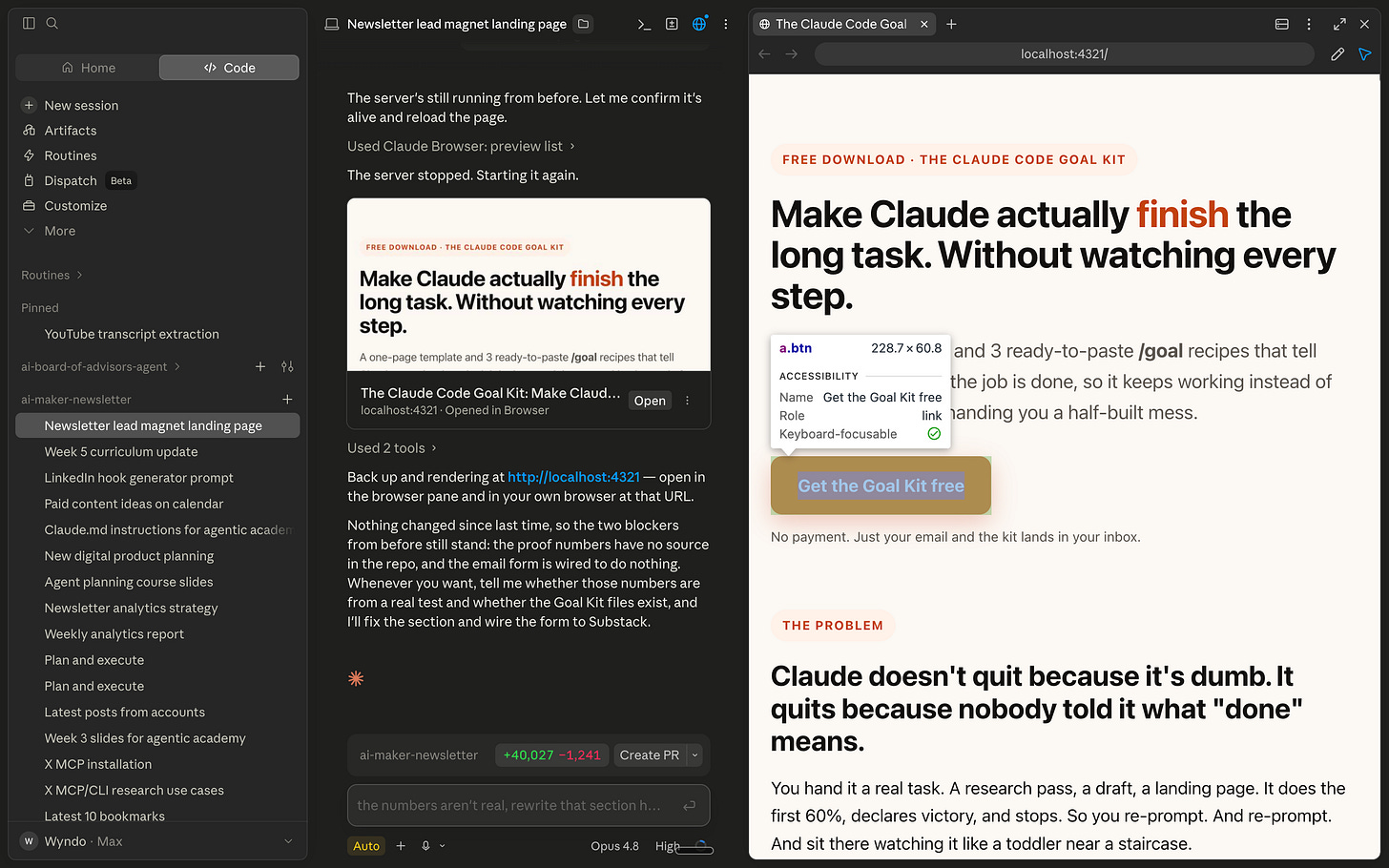1389x868 pixels.
Task: Open search with the magnifier icon
Action: [x=52, y=23]
